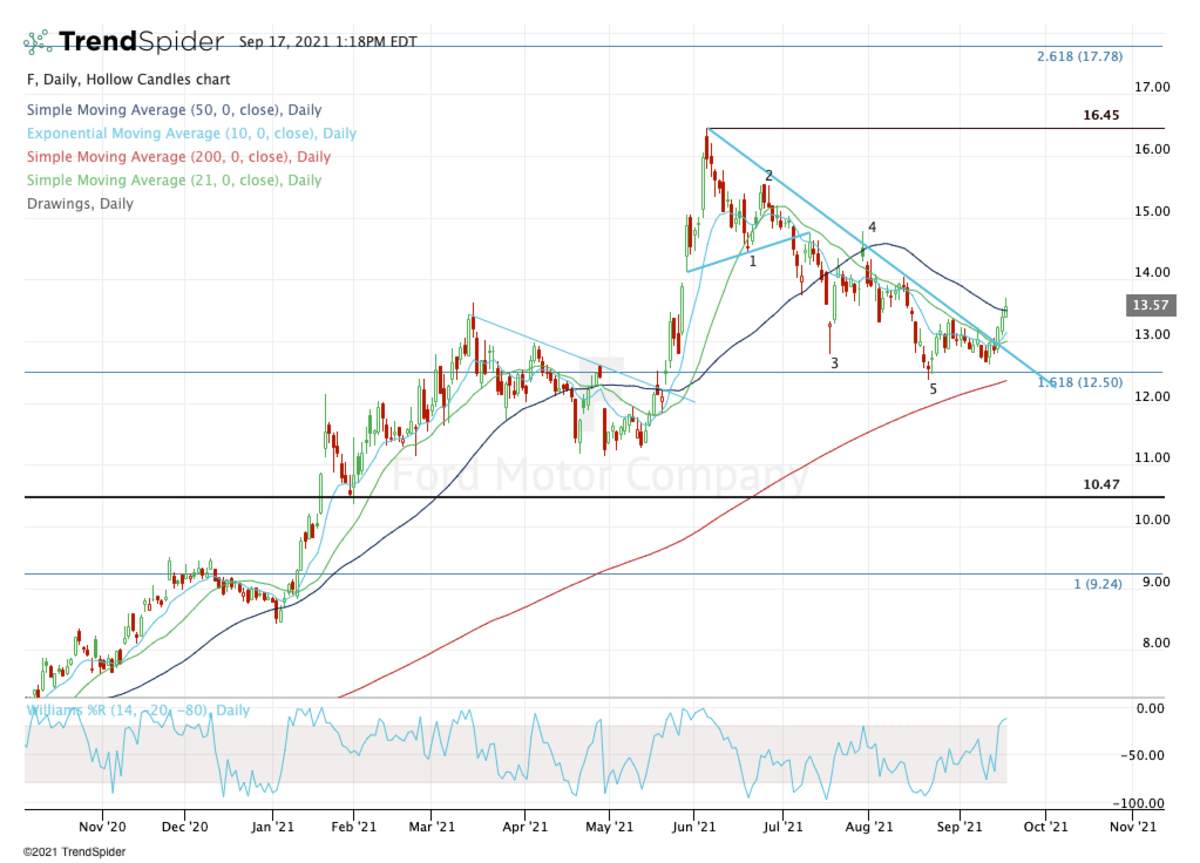The height and width of the screenshot is (863, 1200).
Task: Click wave label 1 on the chart
Action: 752,261
